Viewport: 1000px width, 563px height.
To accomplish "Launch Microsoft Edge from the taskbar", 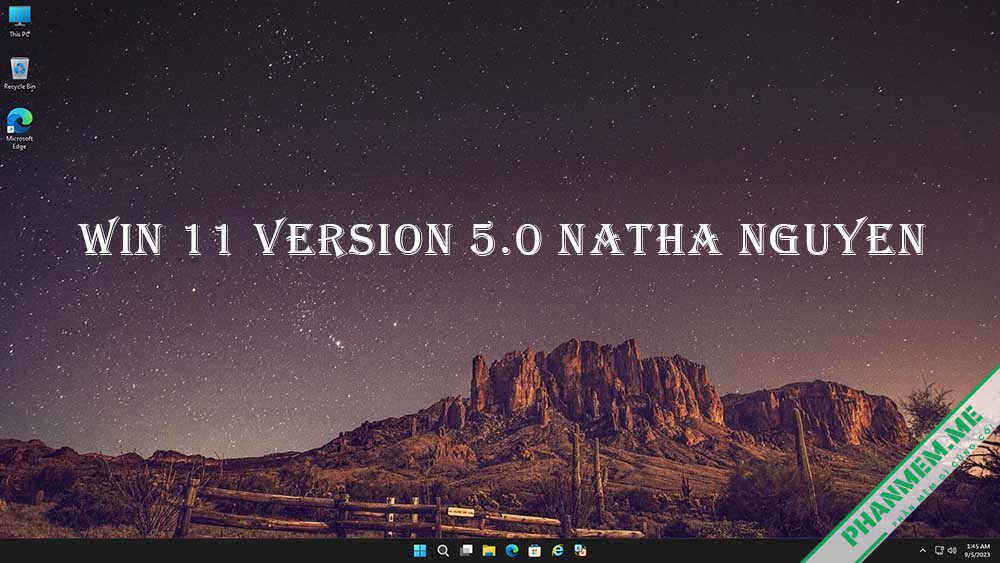I will point(511,550).
